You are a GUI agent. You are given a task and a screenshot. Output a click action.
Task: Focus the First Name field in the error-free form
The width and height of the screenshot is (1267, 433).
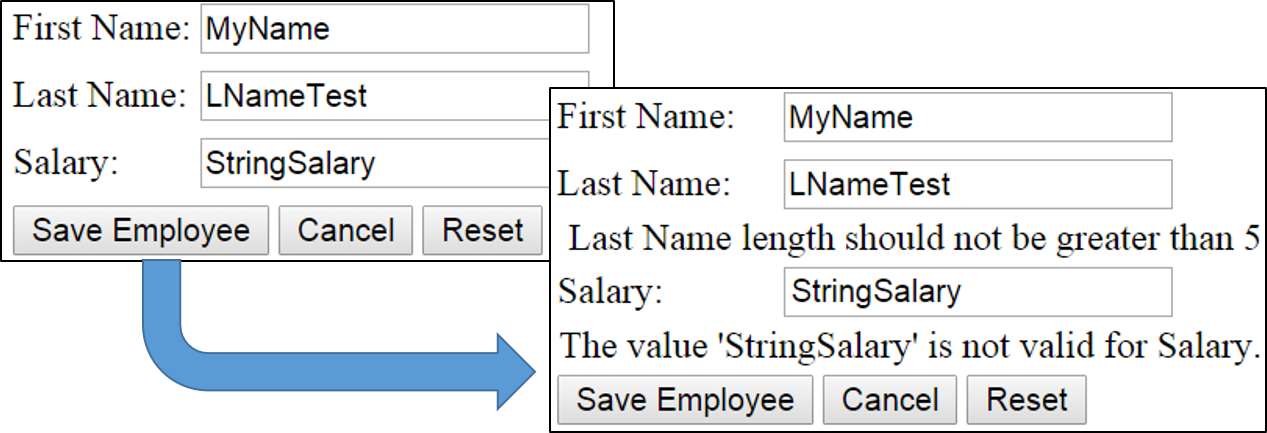tap(395, 29)
